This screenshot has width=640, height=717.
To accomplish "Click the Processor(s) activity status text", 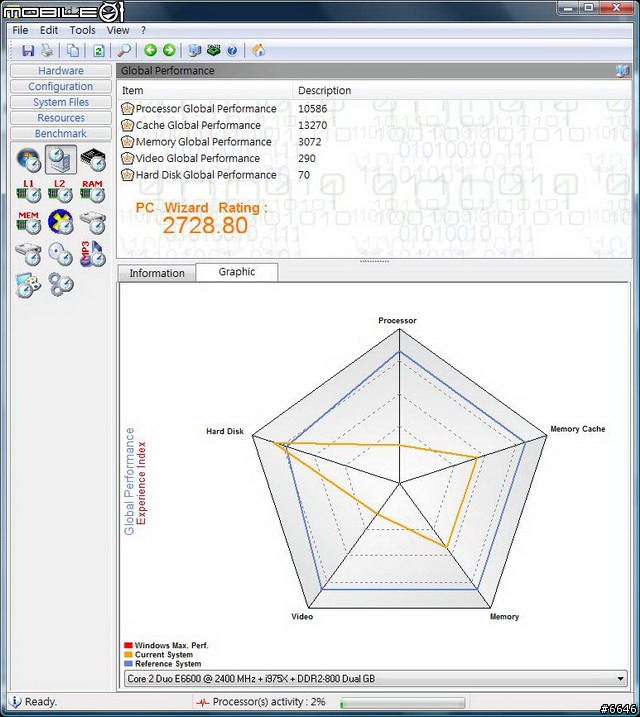I will tap(269, 702).
